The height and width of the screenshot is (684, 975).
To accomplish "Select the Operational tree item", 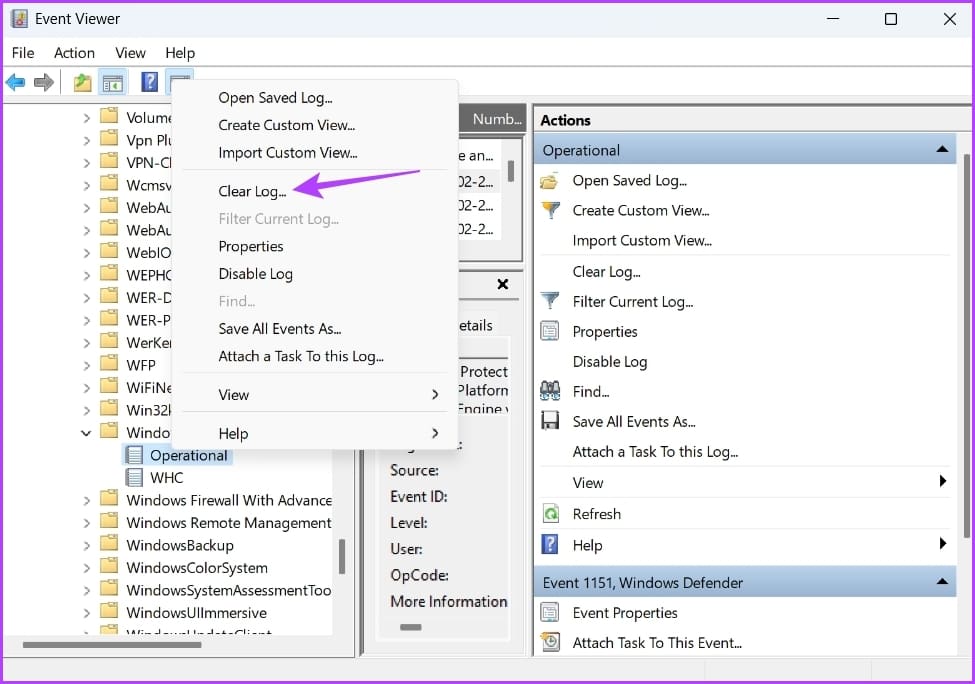I will [x=188, y=455].
